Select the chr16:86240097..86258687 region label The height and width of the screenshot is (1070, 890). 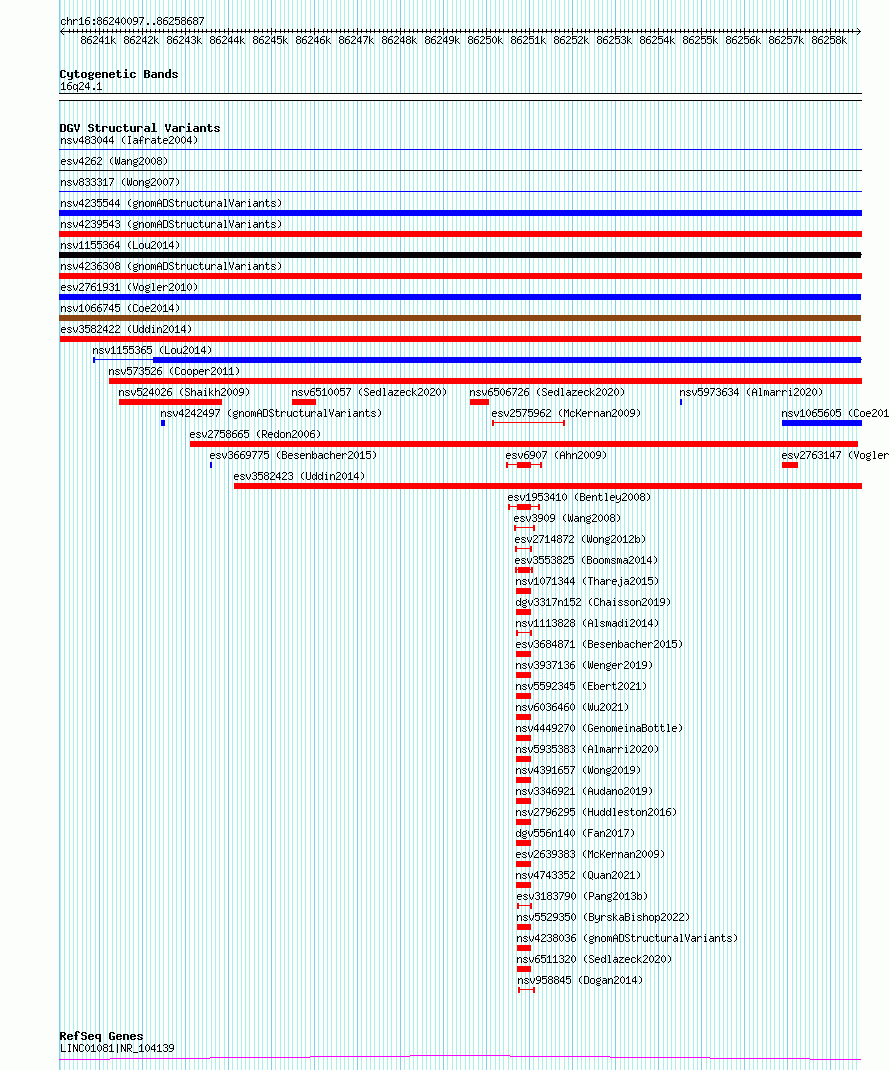click(132, 21)
